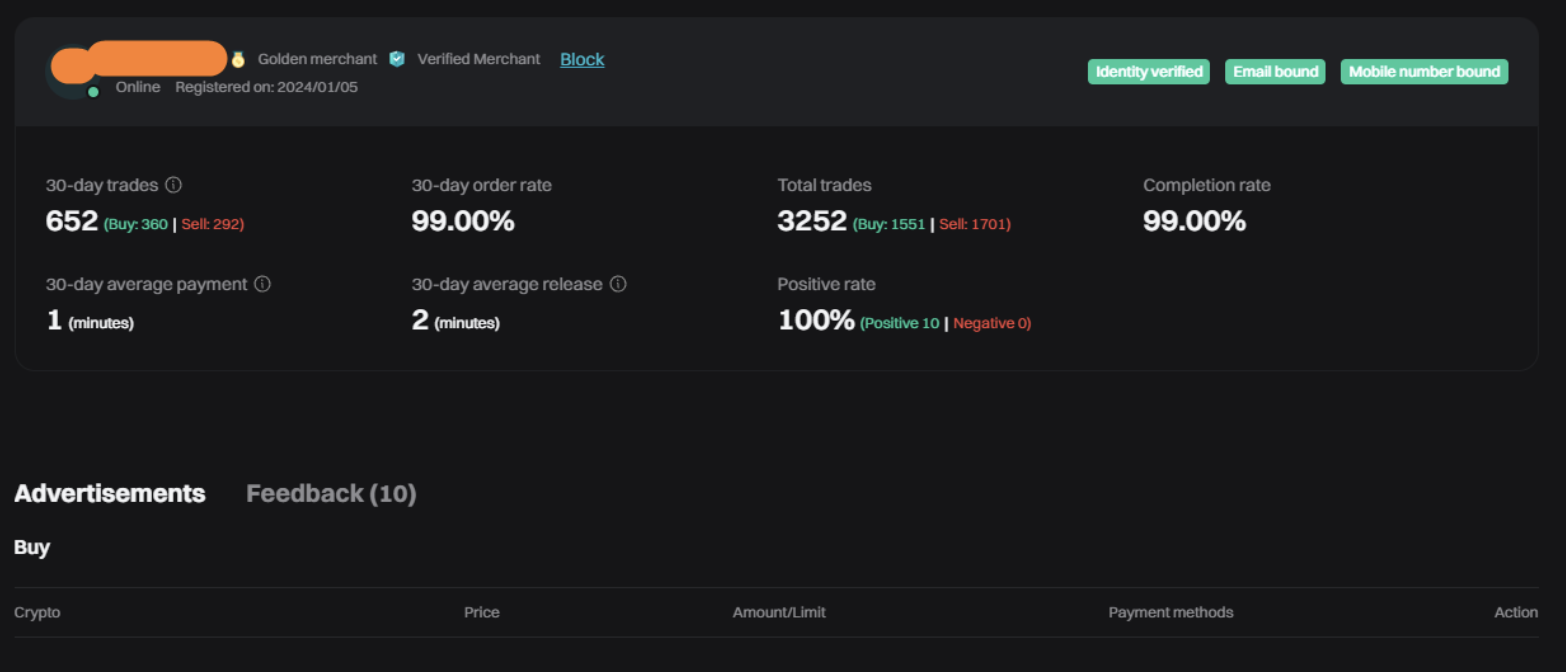The image size is (1566, 672).
Task: Click the Amount/Limit column header
Action: pyautogui.click(x=779, y=612)
